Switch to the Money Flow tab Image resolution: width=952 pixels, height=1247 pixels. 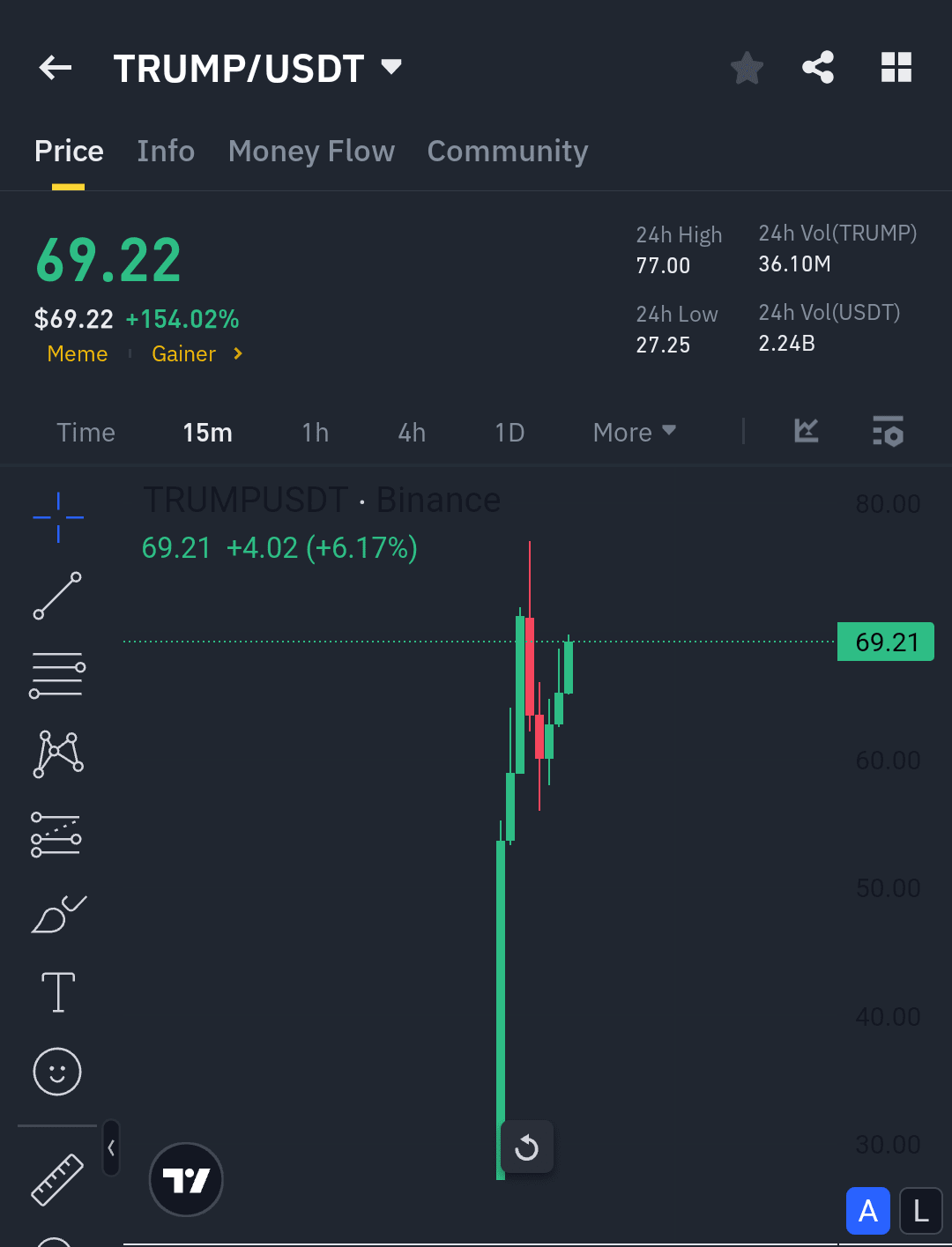click(x=310, y=151)
